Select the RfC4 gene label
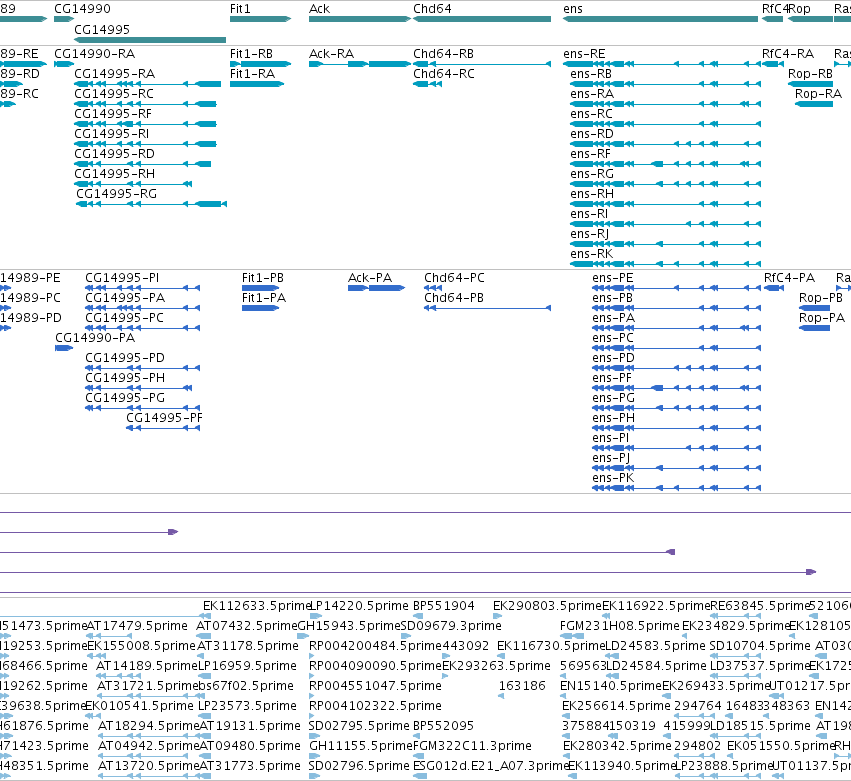This screenshot has height=781, width=851. 774,9
